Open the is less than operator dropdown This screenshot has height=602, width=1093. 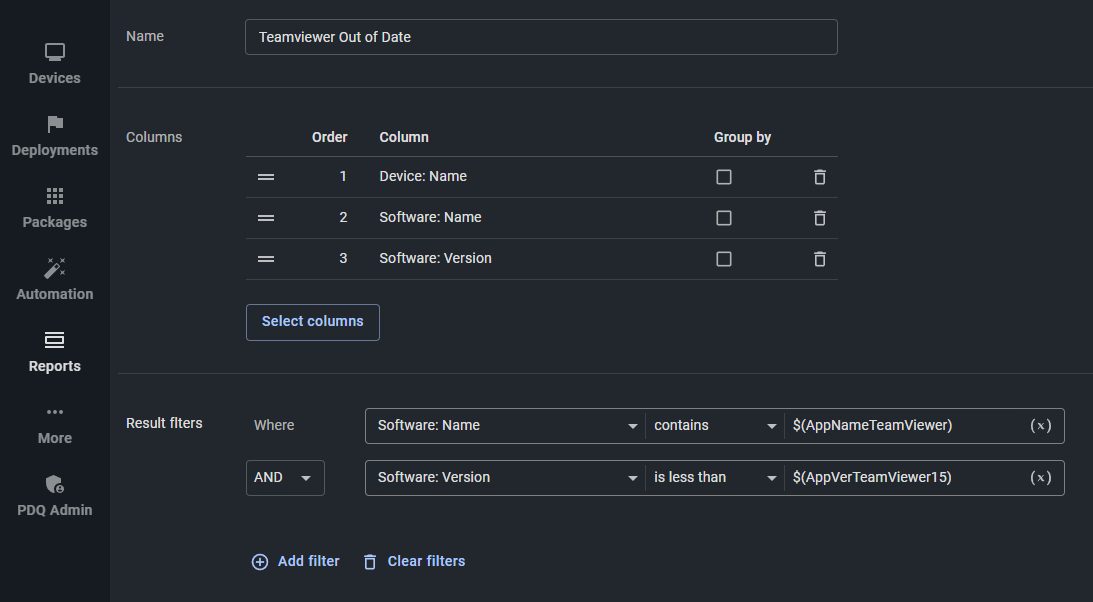point(715,477)
